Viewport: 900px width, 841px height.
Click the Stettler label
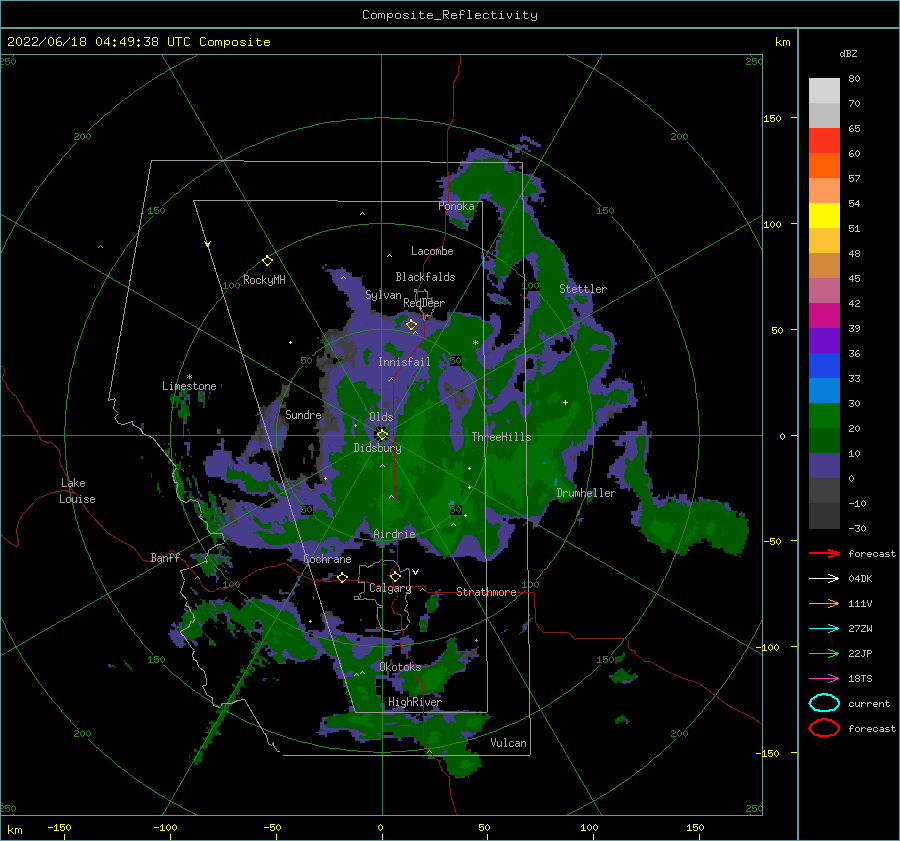click(x=583, y=289)
